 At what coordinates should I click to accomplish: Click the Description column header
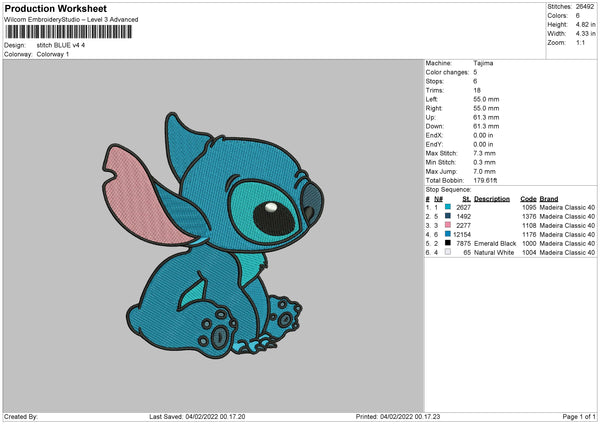pos(491,198)
